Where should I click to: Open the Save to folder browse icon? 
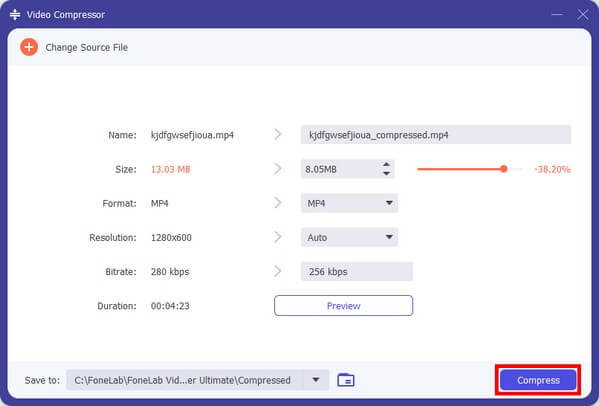click(346, 380)
